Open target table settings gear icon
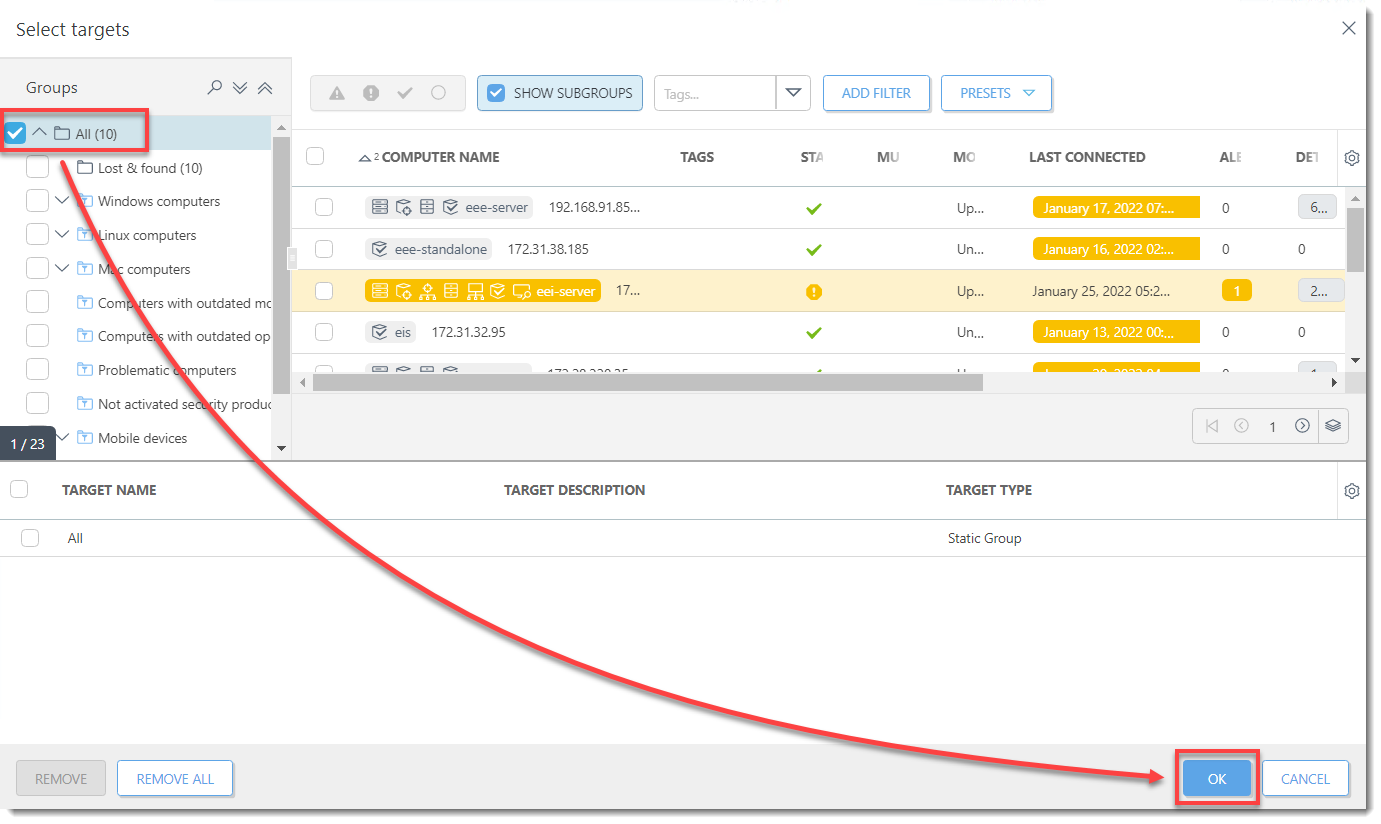The height and width of the screenshot is (824, 1381). pos(1352,491)
